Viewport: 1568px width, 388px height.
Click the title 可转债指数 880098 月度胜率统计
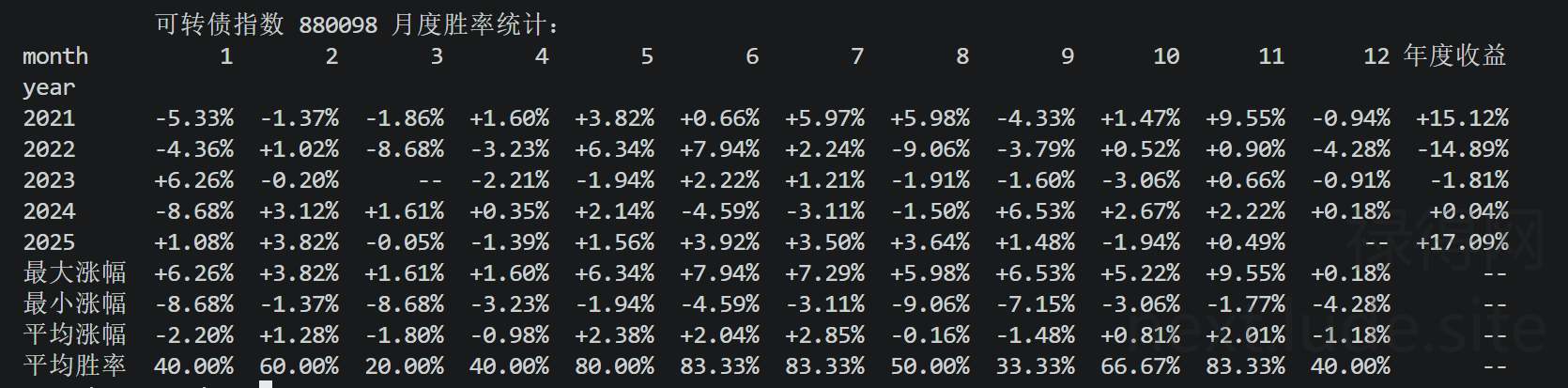point(357,24)
